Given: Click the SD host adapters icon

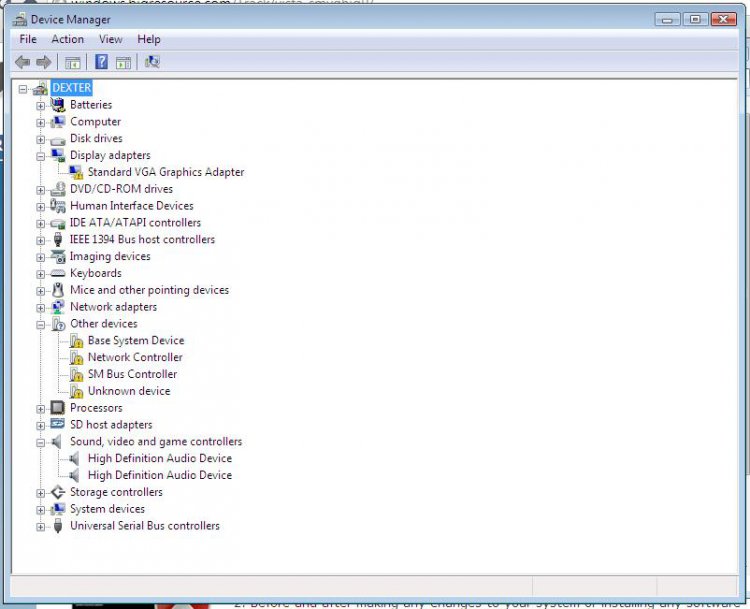Looking at the screenshot, I should coord(57,424).
